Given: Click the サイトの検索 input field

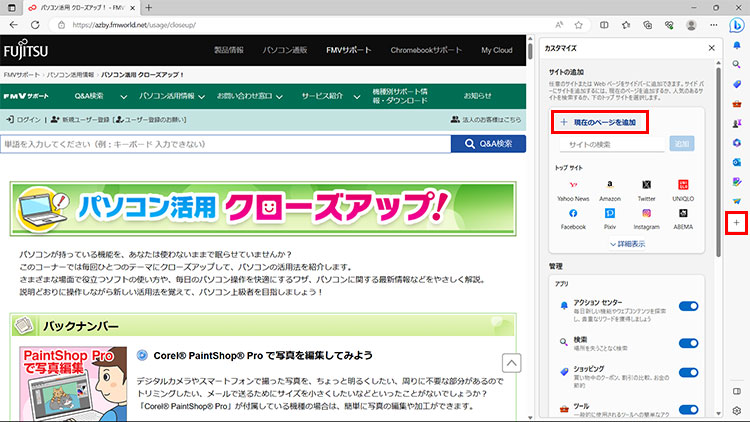Looking at the screenshot, I should click(611, 144).
